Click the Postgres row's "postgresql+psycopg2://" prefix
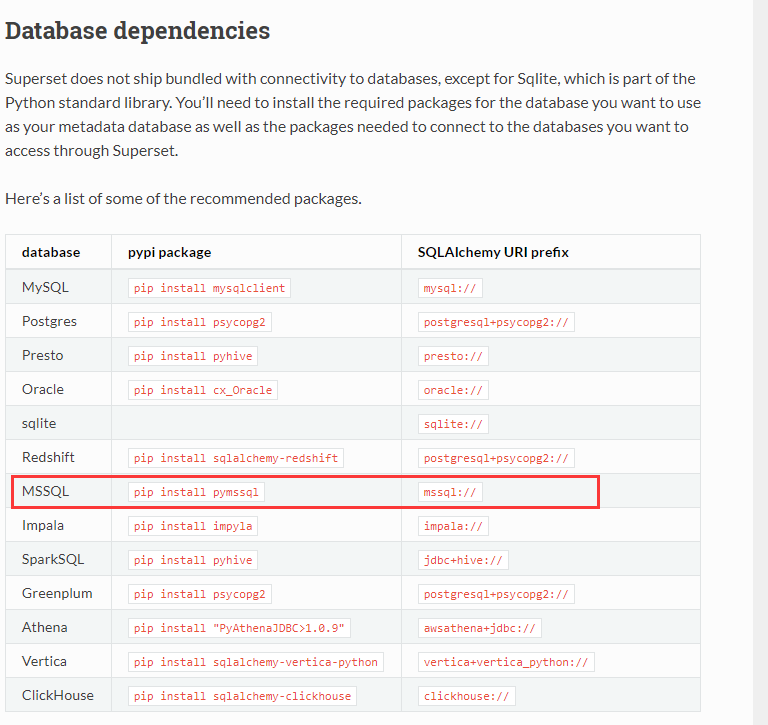Image resolution: width=768 pixels, height=725 pixels. [496, 322]
